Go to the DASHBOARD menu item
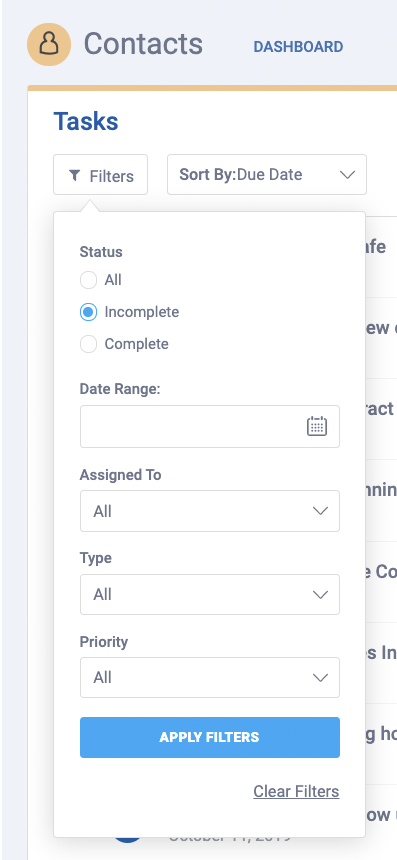 [x=298, y=47]
